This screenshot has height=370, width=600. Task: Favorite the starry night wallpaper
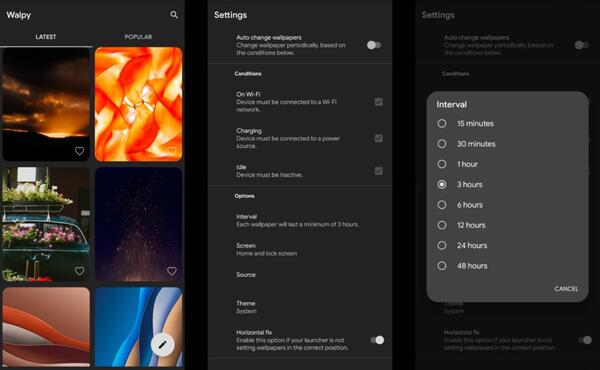pyautogui.click(x=172, y=271)
